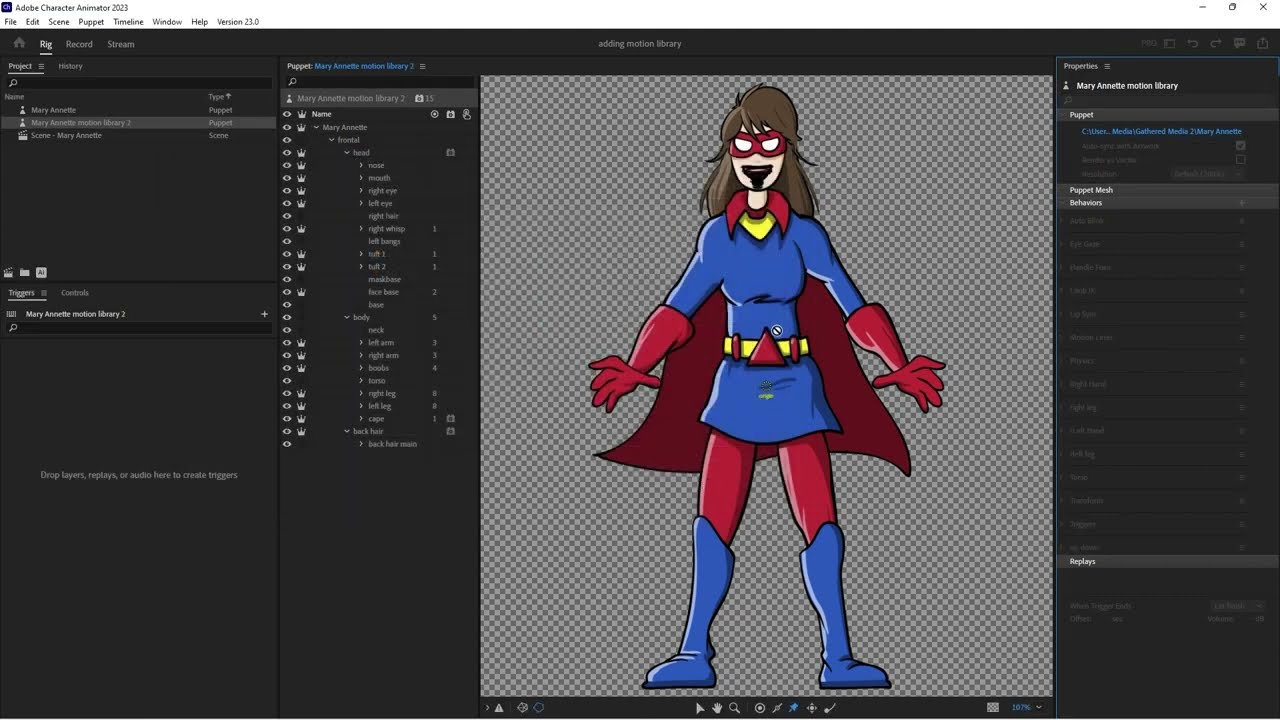
Task: Toggle Auto-sync with Artwork checkbox
Action: click(1240, 146)
